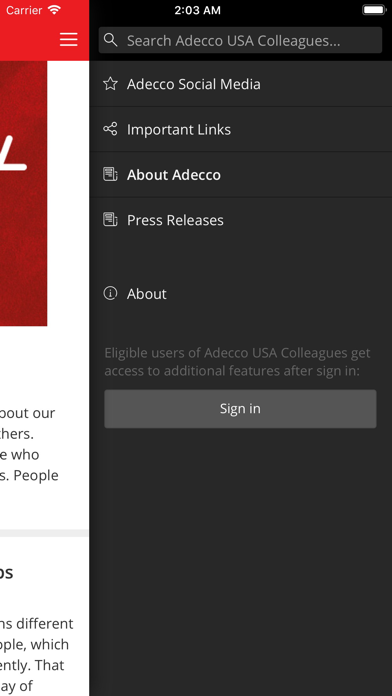Screen dimensions: 392x696
Task: Click the Sign in button
Action: pos(240,409)
